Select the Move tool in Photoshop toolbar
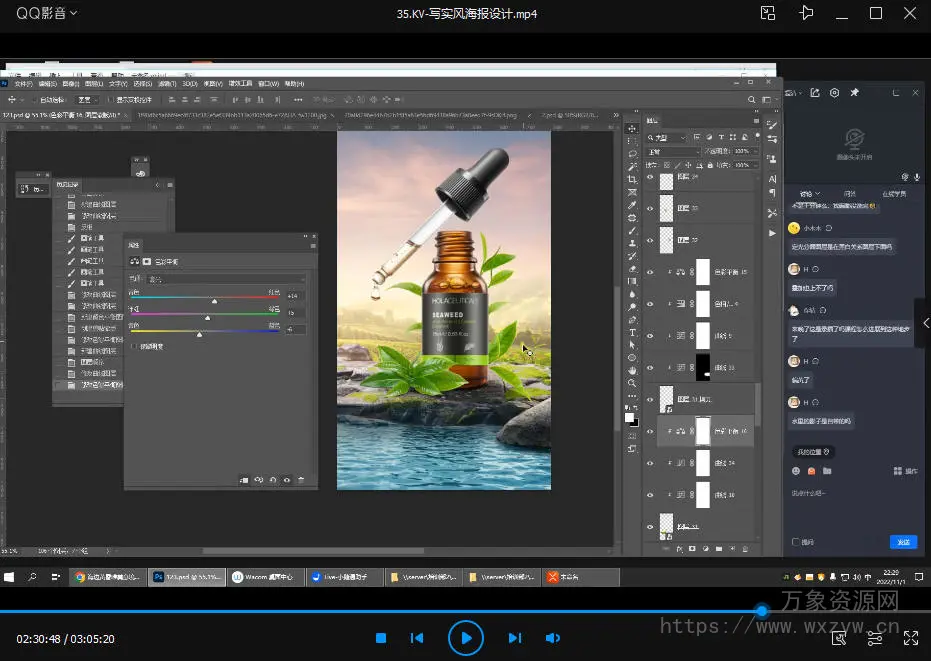 (x=632, y=129)
